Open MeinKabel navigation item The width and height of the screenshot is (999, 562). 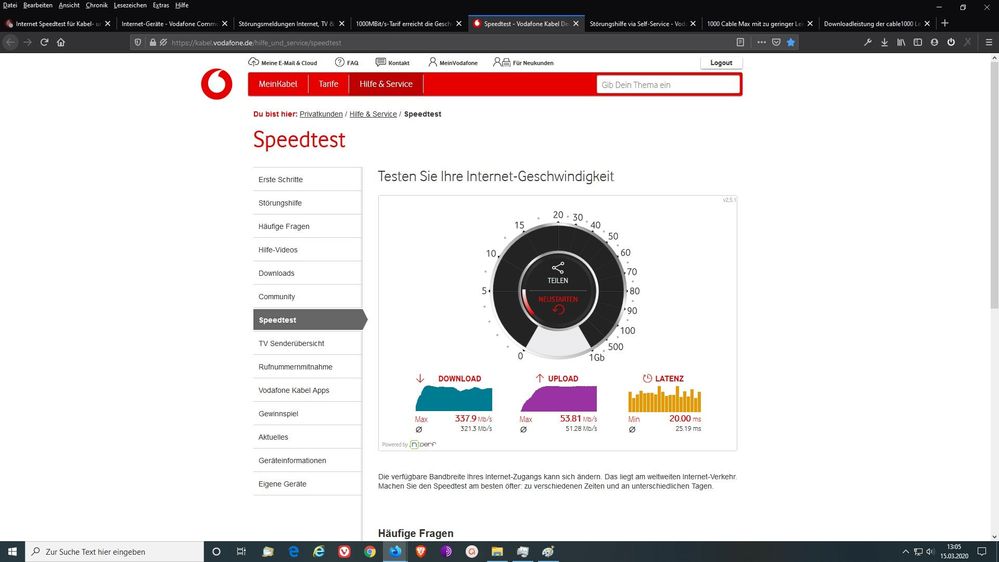point(278,84)
